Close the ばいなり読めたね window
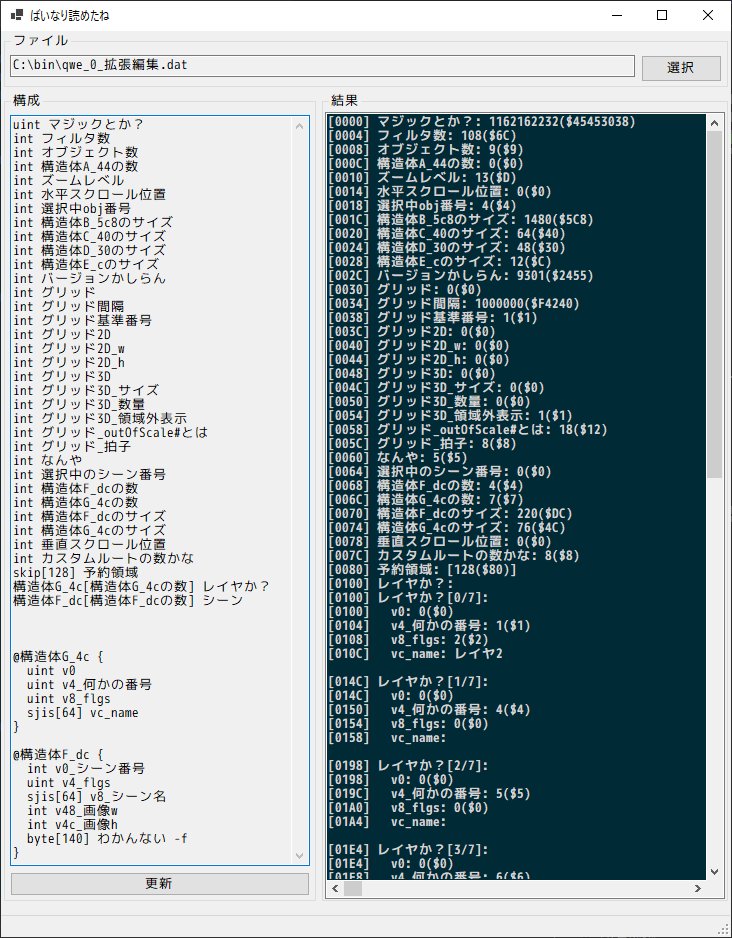732x938 pixels. (707, 16)
